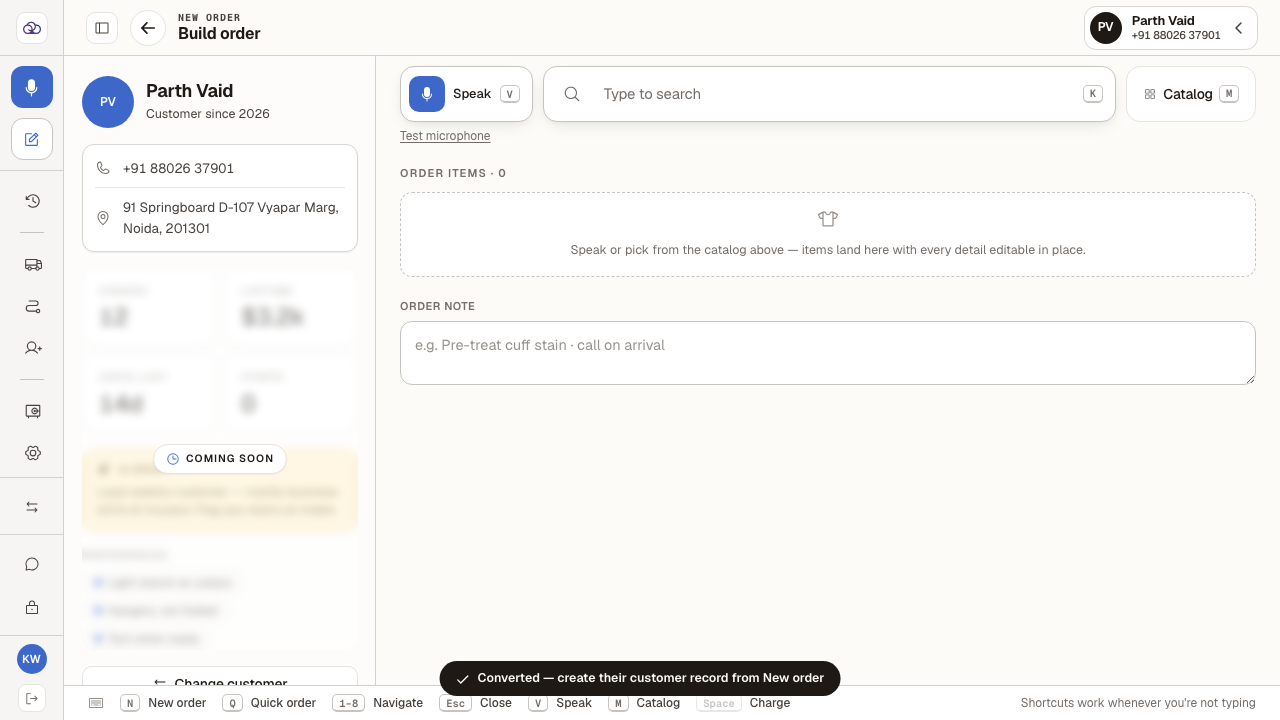1280x720 pixels.
Task: Click the log out icon
Action: point(32,698)
